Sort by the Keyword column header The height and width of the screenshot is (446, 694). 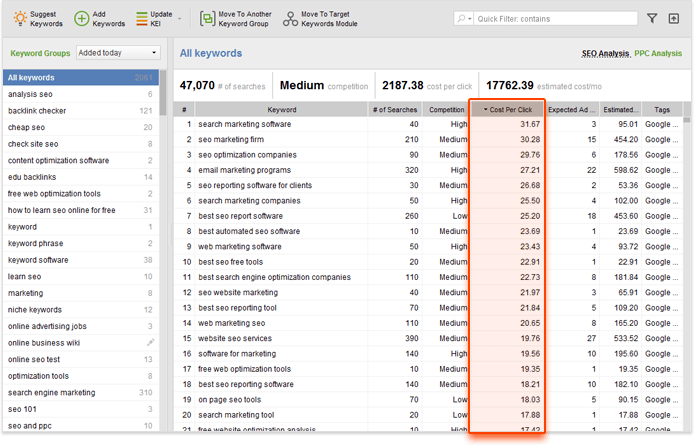[x=281, y=110]
